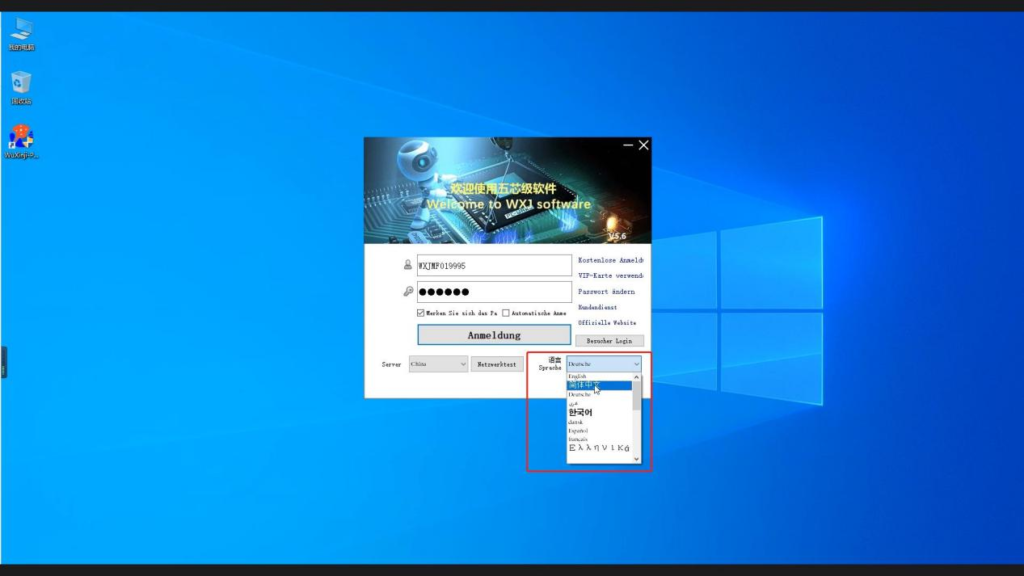Close the WXJ login window
The height and width of the screenshot is (576, 1024).
pos(643,145)
